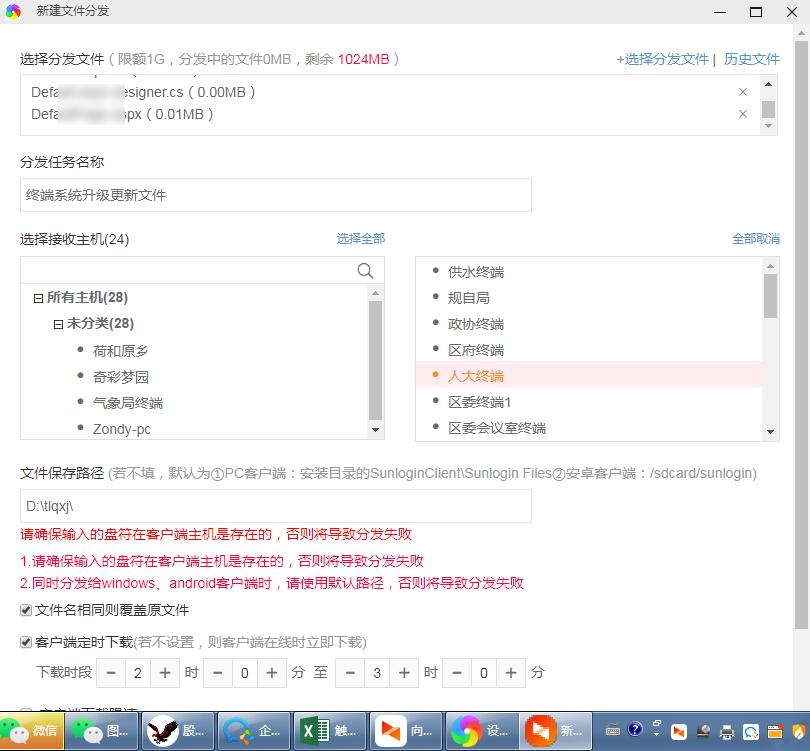This screenshot has height=751, width=810.
Task: Click host tree scrollbar down arrow
Action: 376,430
